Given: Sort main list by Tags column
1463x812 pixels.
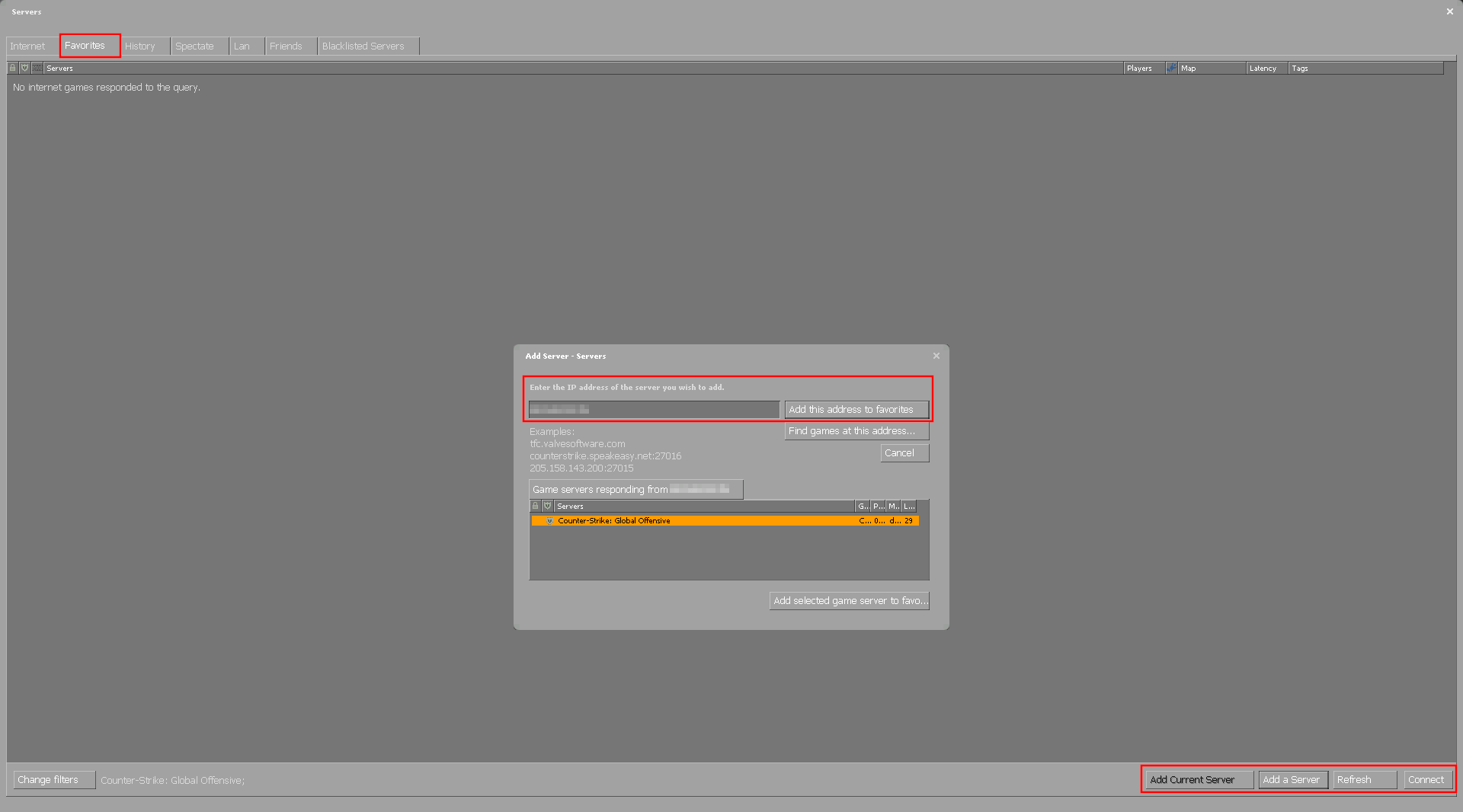Looking at the screenshot, I should click(x=1366, y=68).
